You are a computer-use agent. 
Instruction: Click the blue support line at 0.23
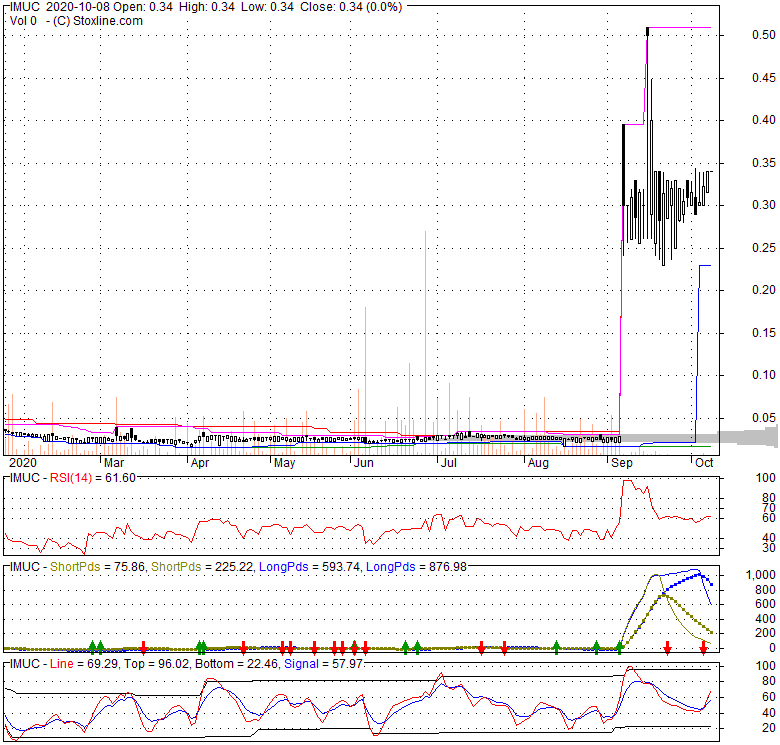[705, 266]
